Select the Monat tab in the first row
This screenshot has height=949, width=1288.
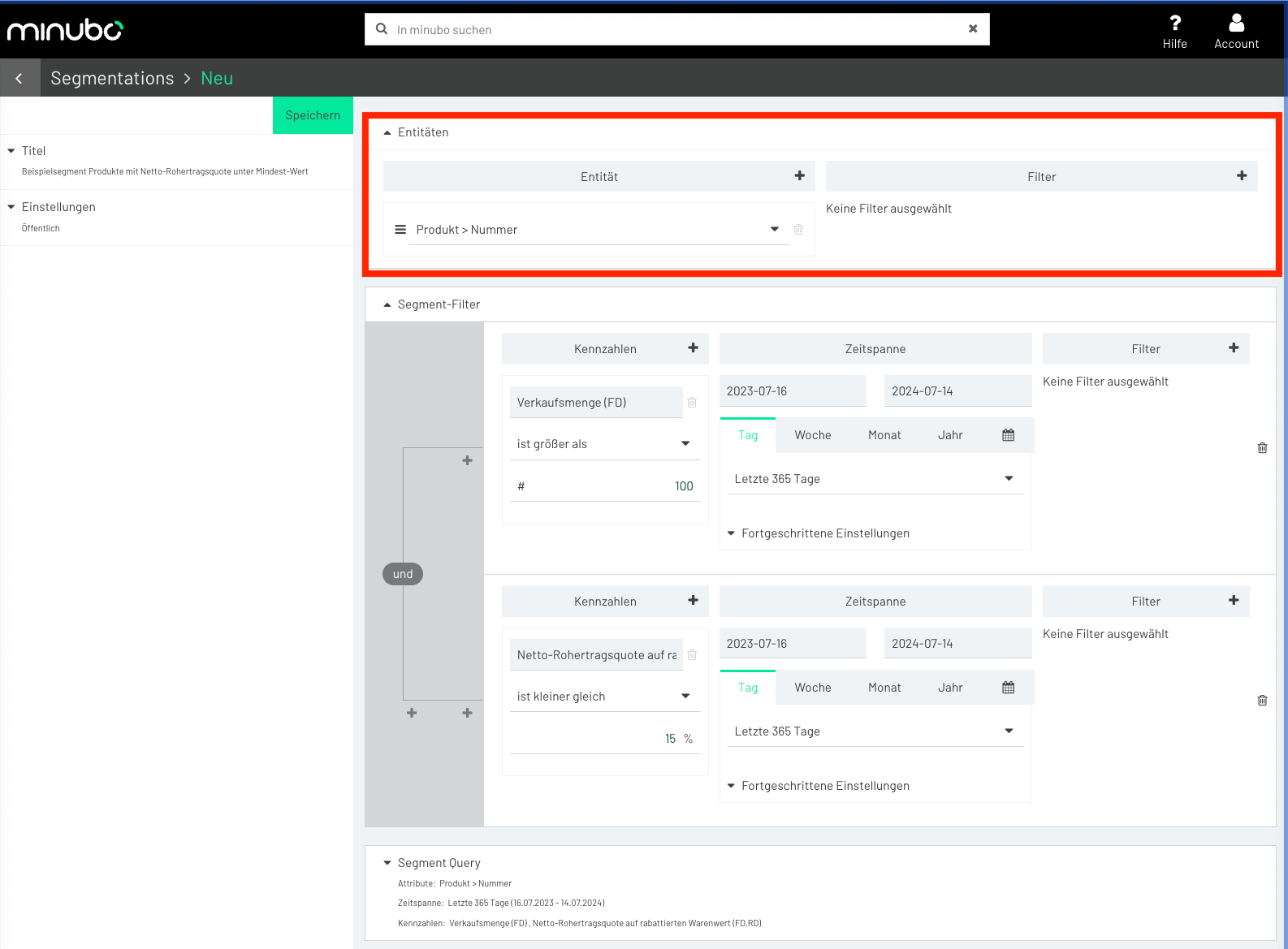click(x=884, y=435)
